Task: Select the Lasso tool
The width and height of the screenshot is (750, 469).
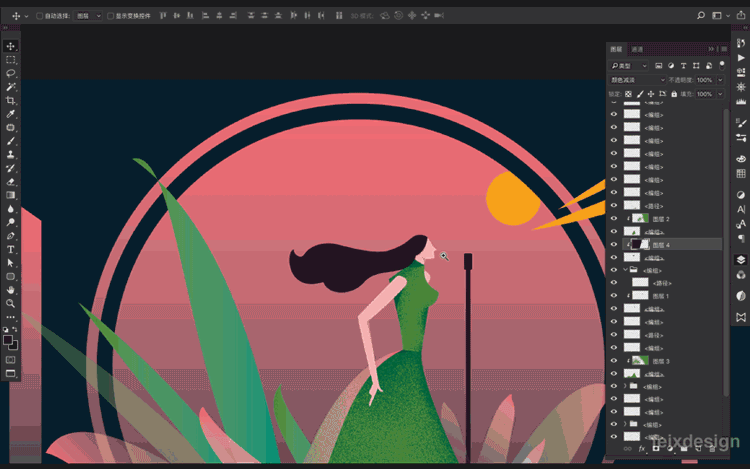Action: [x=11, y=73]
